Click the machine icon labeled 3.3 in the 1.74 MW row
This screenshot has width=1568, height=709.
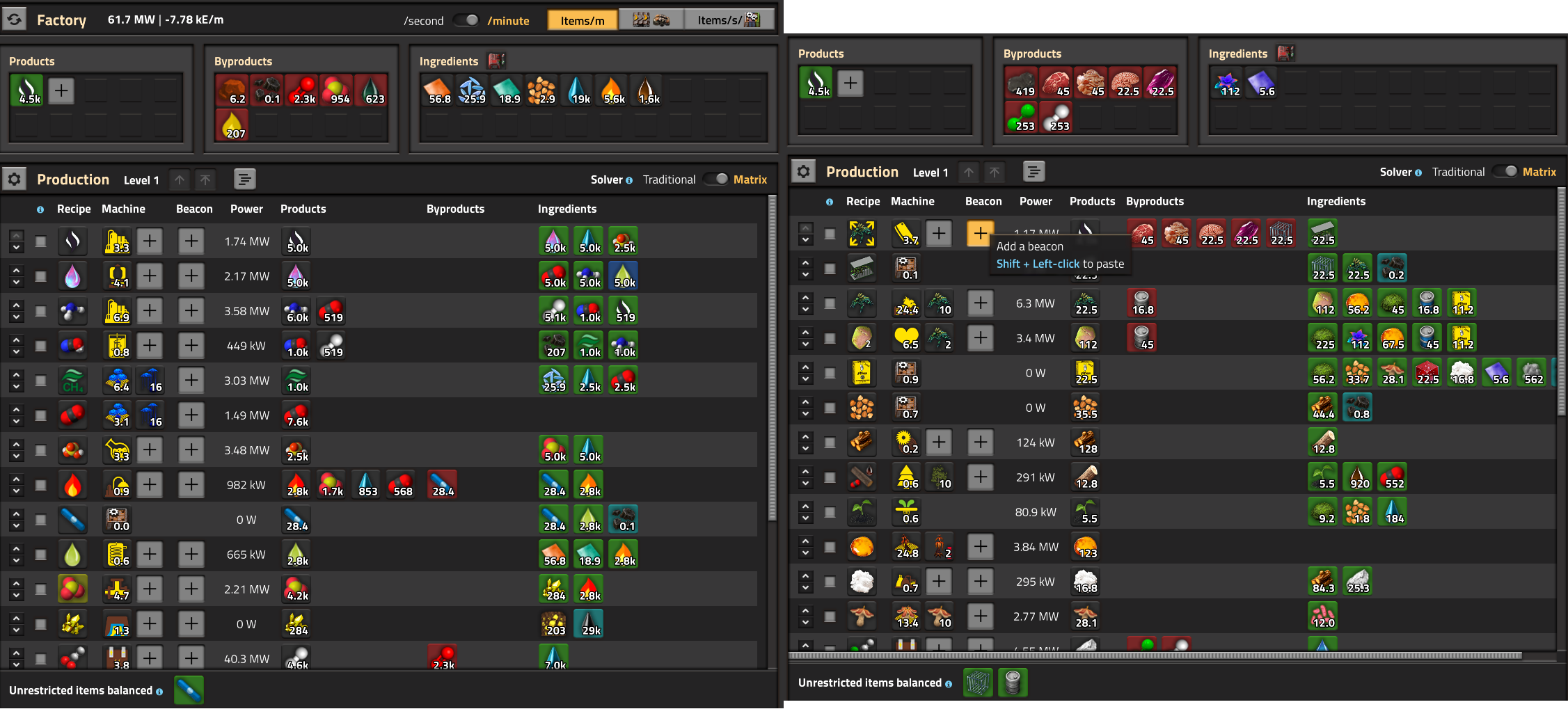(x=118, y=241)
